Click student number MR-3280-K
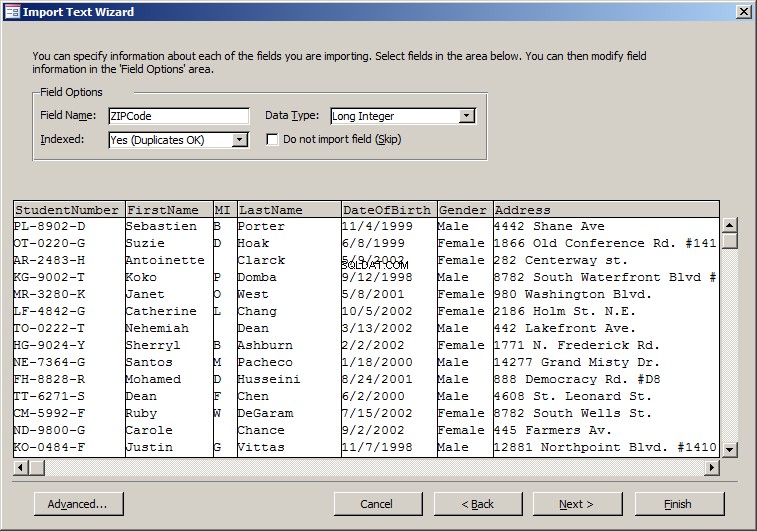 pos(50,294)
